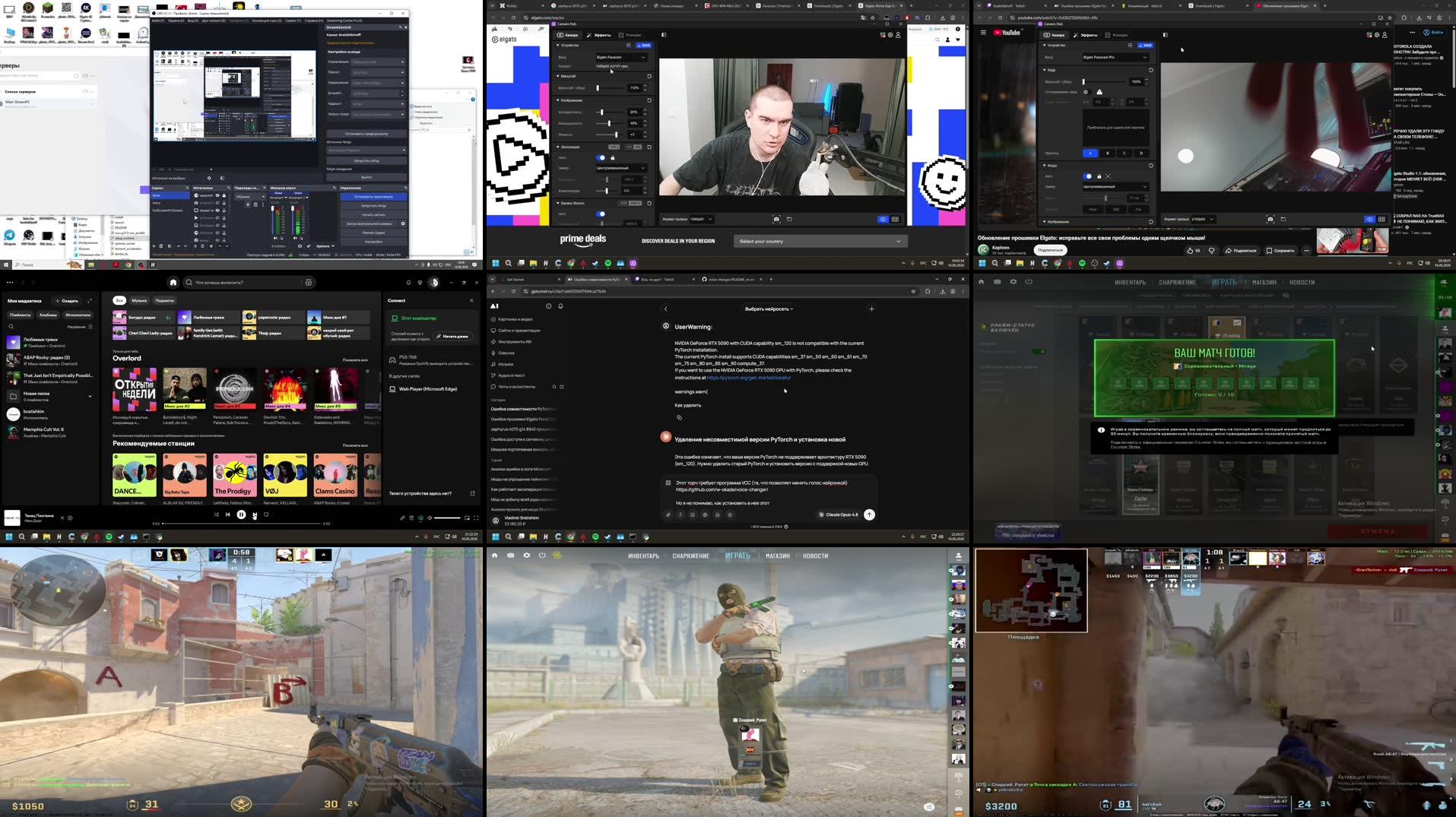Toggle auto exposure in Elgato Facecam Camera Hub

(x=601, y=157)
